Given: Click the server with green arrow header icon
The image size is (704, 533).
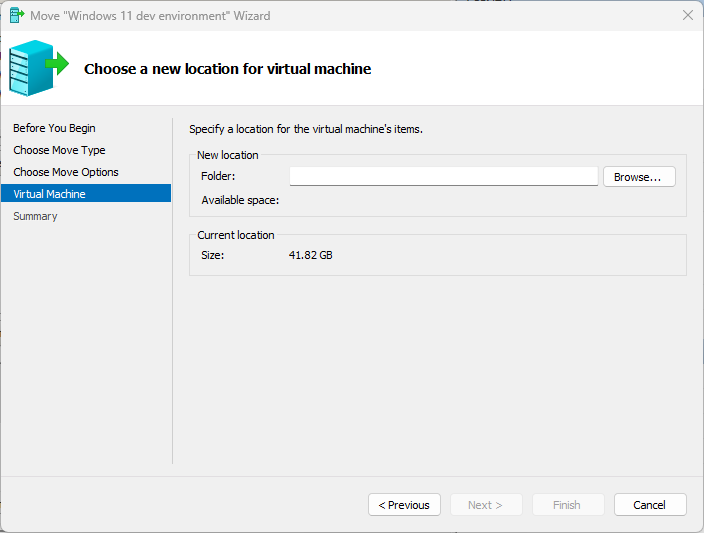Looking at the screenshot, I should (x=38, y=67).
